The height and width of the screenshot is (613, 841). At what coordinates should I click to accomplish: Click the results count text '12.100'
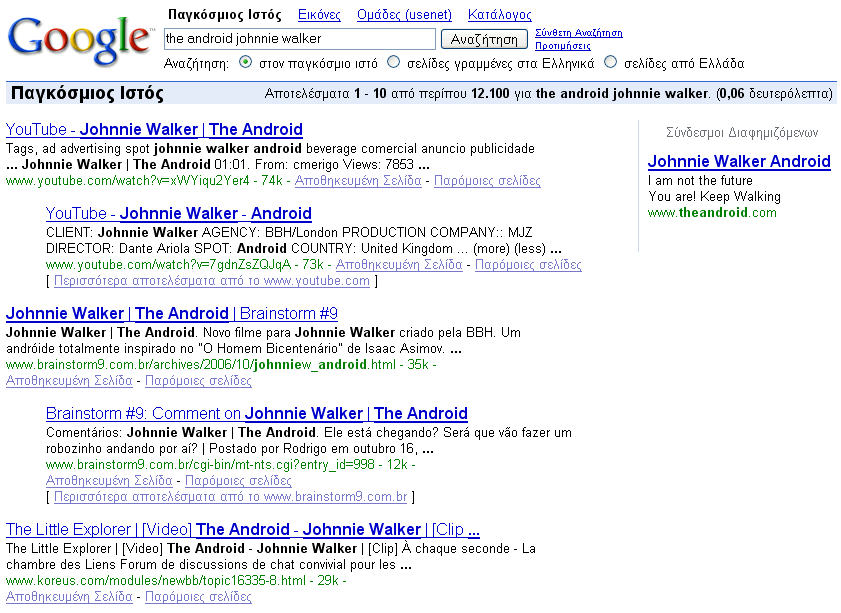[x=490, y=93]
